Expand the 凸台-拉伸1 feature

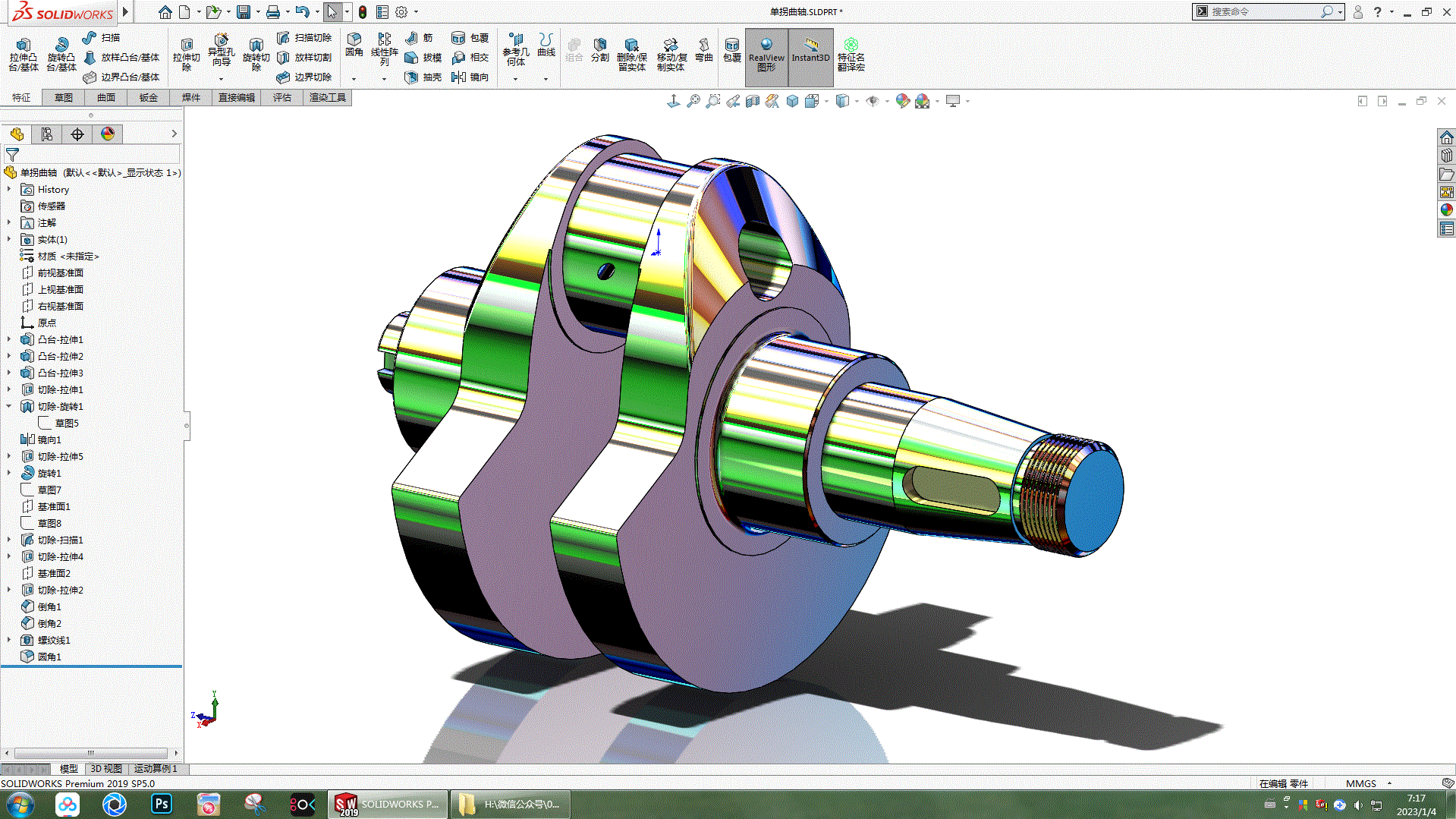[x=9, y=339]
